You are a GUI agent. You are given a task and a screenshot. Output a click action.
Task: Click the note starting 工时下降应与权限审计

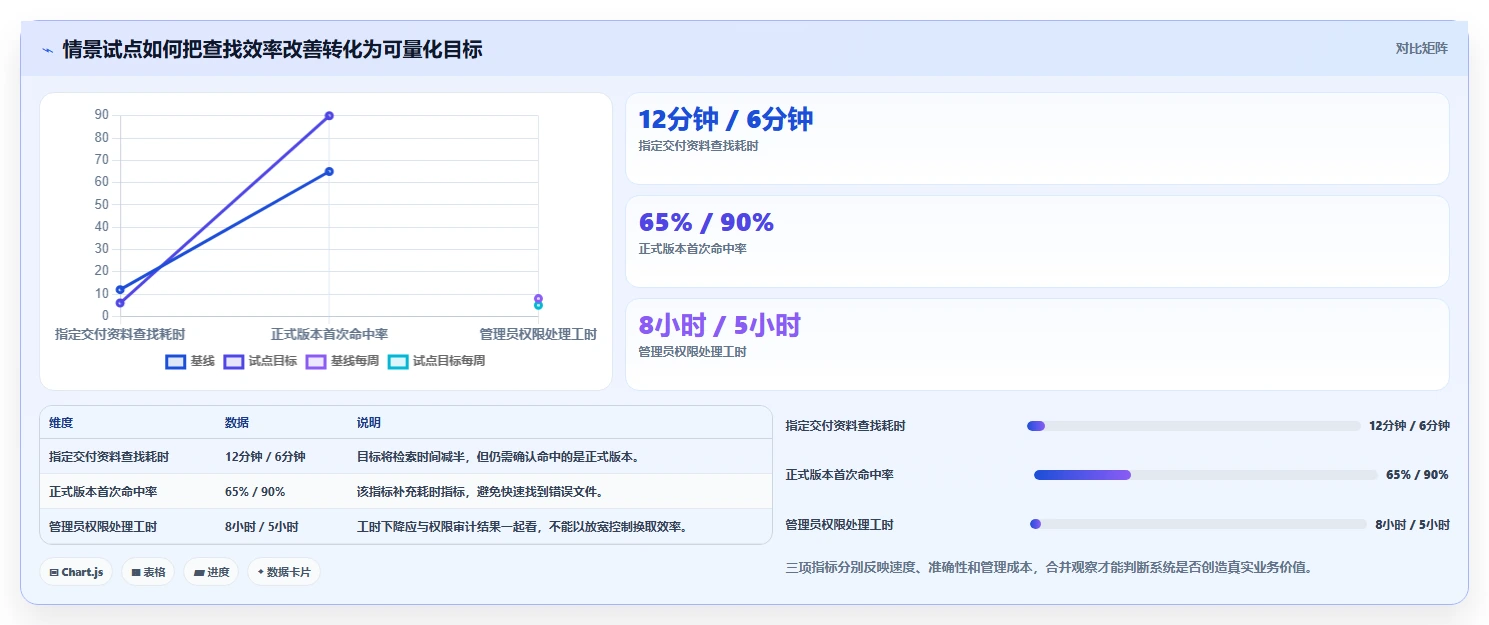point(523,527)
